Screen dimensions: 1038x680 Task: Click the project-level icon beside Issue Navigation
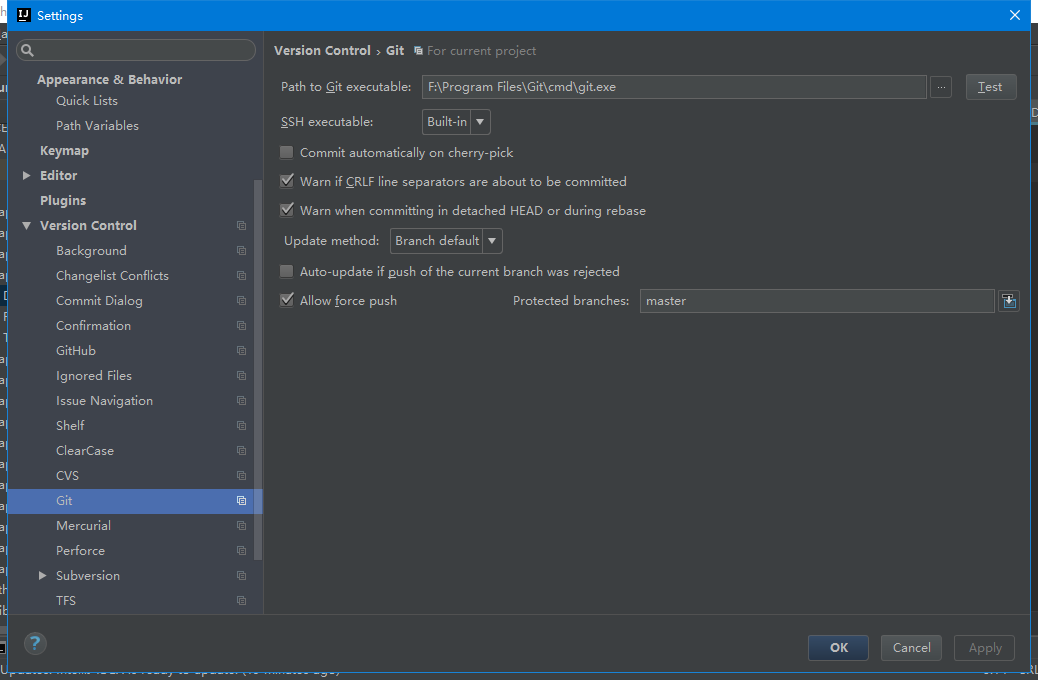(x=242, y=401)
